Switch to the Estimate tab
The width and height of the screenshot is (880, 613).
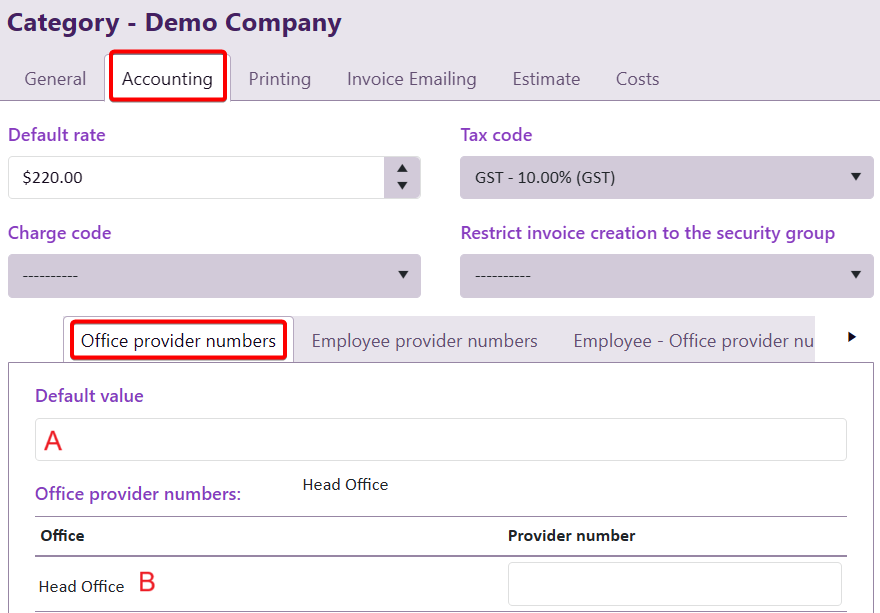546,79
